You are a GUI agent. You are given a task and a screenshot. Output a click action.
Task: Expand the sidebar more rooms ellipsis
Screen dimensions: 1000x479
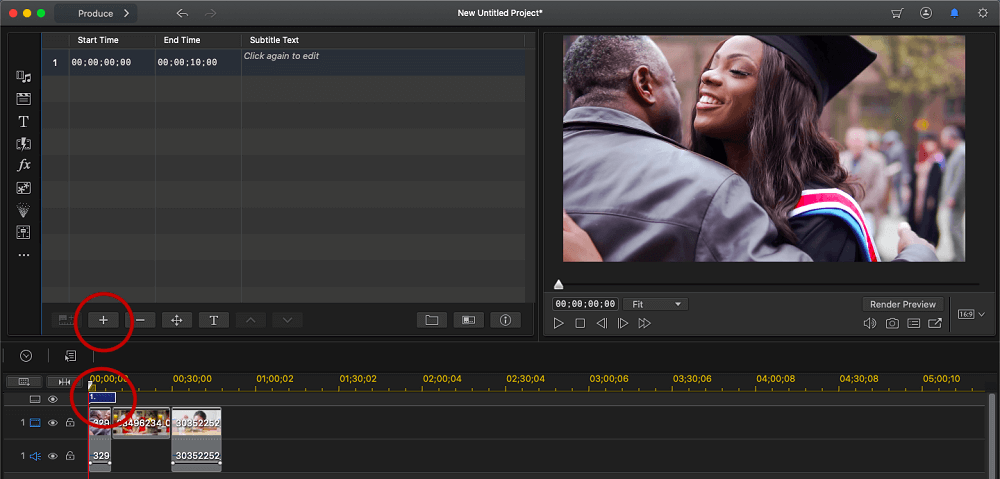tap(24, 255)
